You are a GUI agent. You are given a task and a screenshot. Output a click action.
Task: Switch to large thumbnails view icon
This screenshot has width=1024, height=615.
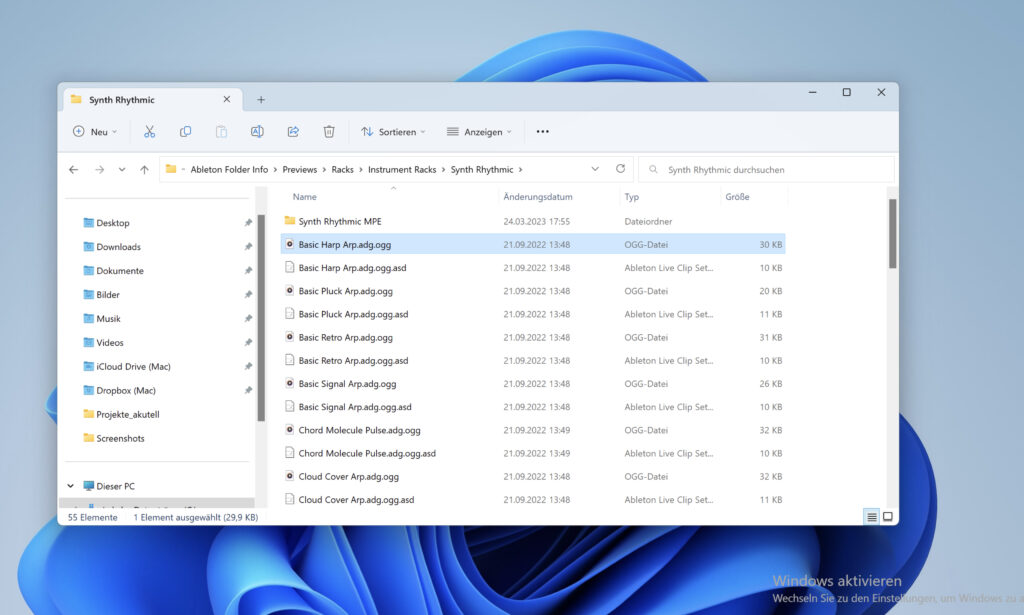click(x=888, y=517)
